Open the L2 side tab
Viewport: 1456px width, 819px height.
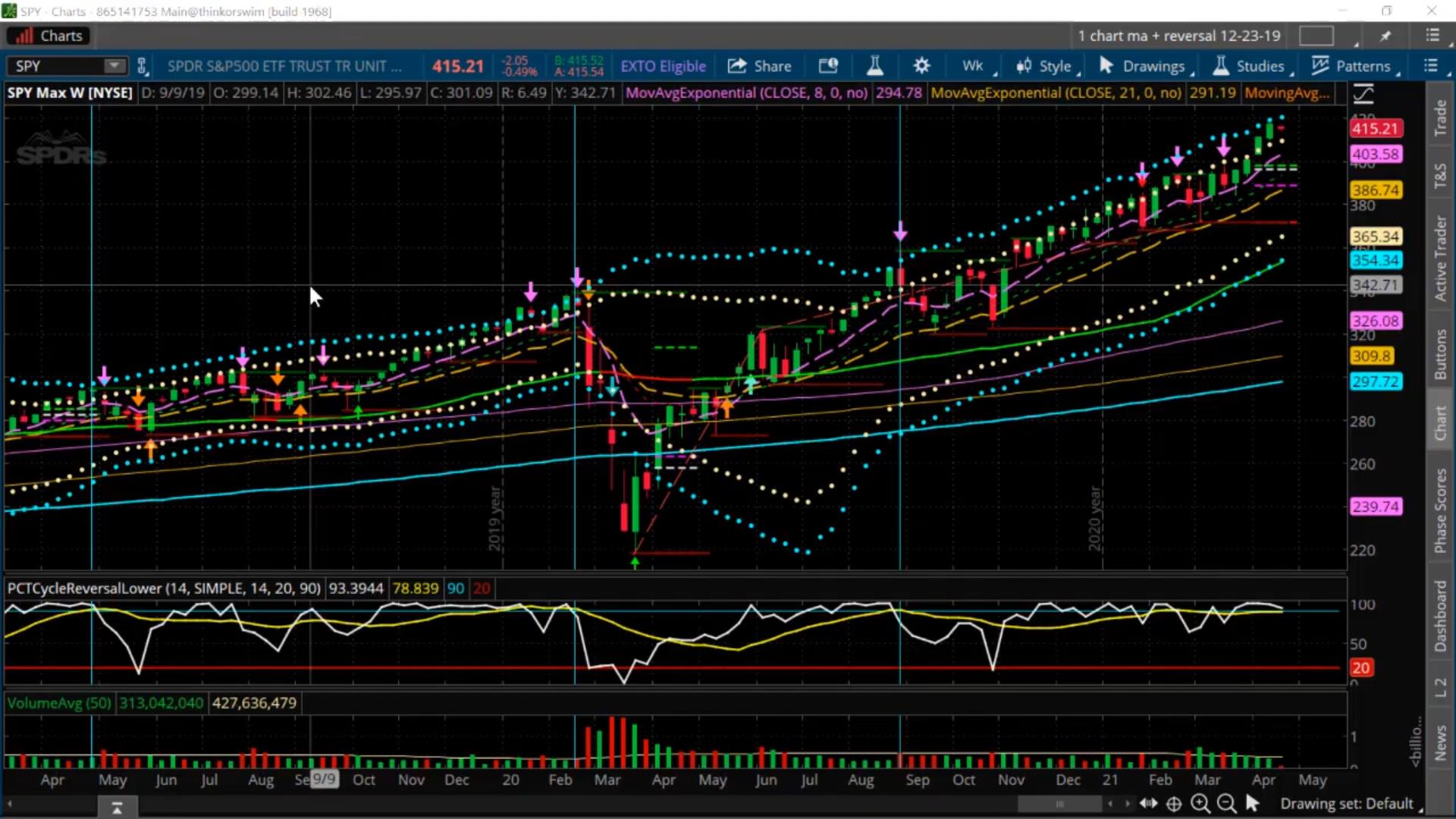pos(1440,687)
